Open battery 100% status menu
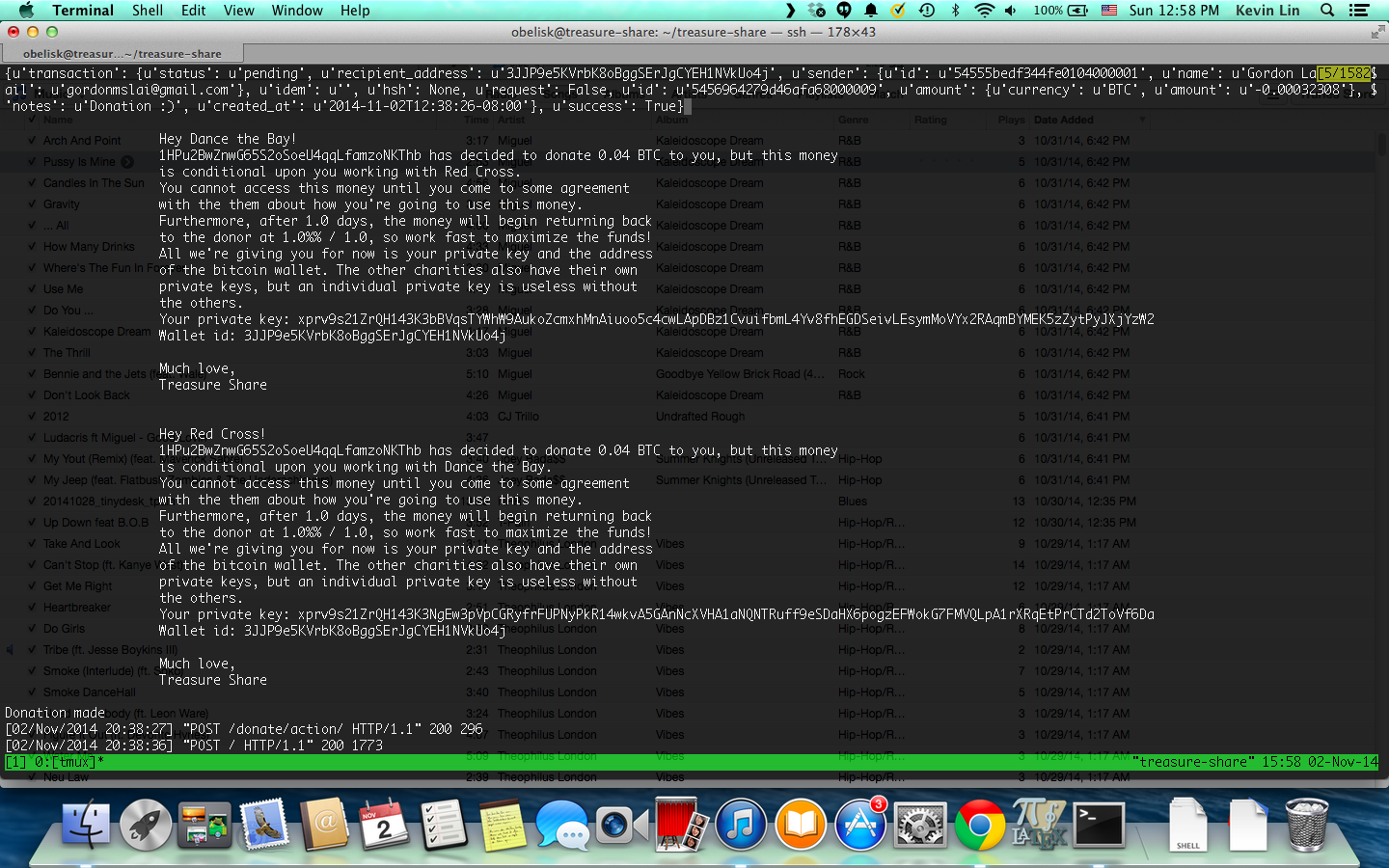Screen dimensions: 1389x868 [x=1060, y=11]
